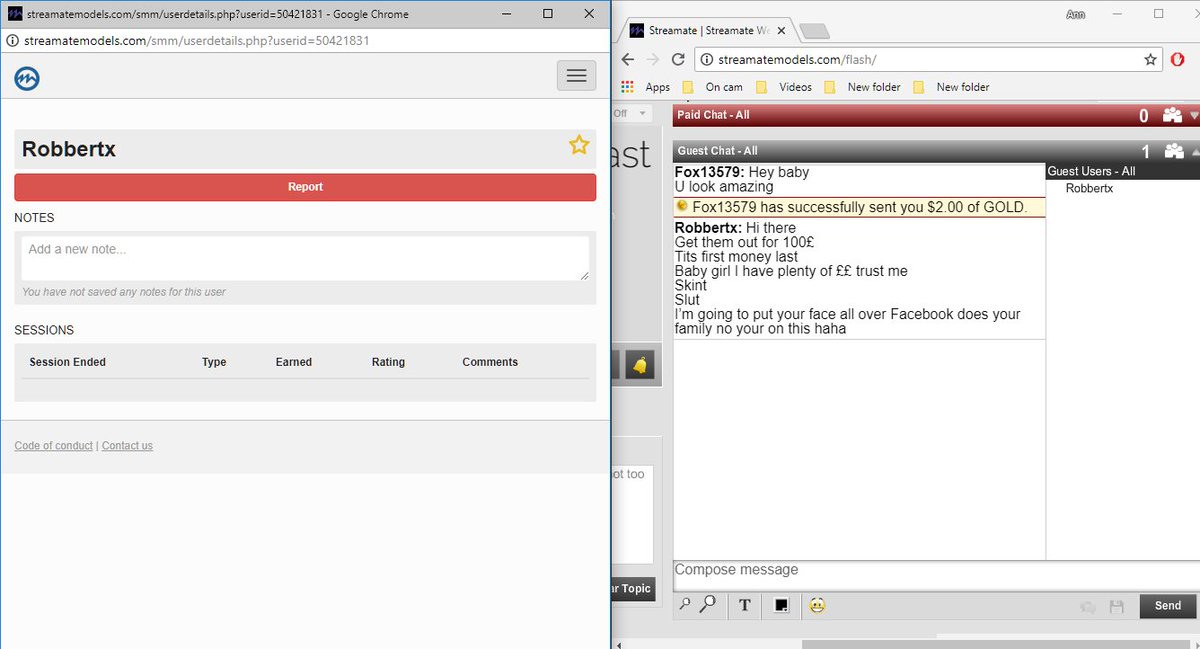Click the Comments column header
The height and width of the screenshot is (649, 1200).
(490, 362)
